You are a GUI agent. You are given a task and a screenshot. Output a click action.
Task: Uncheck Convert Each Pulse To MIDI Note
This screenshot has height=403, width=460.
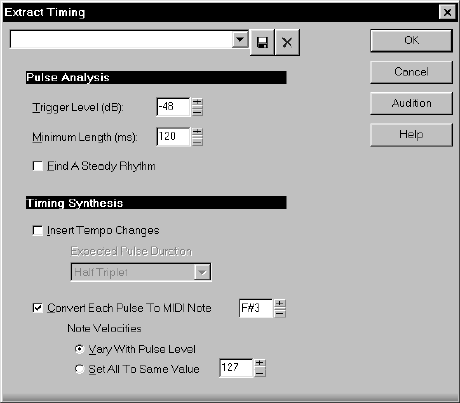pos(38,308)
